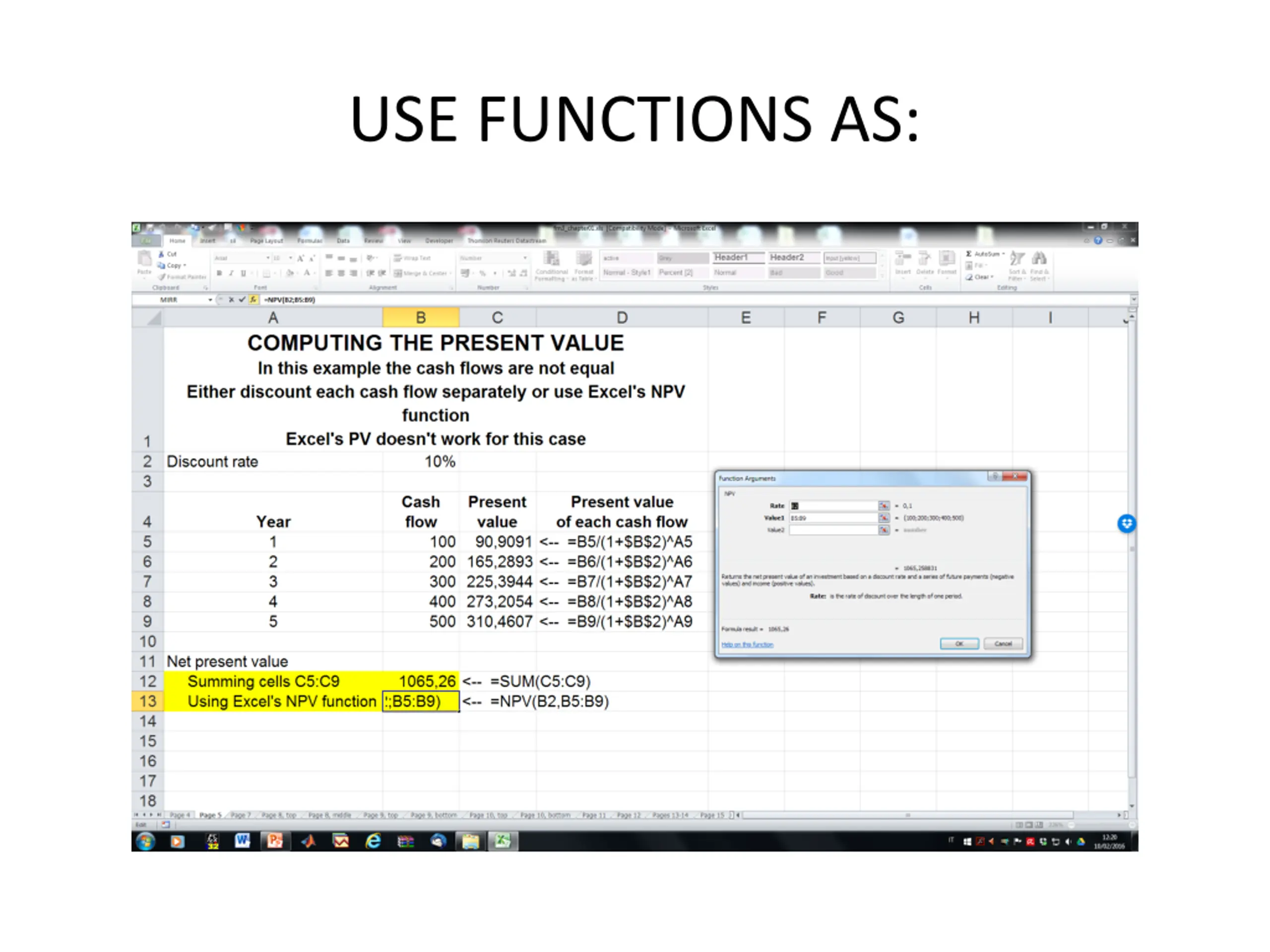Screen dimensions: 1270x952
Task: Click the Rate range selector icon
Action: [x=884, y=506]
